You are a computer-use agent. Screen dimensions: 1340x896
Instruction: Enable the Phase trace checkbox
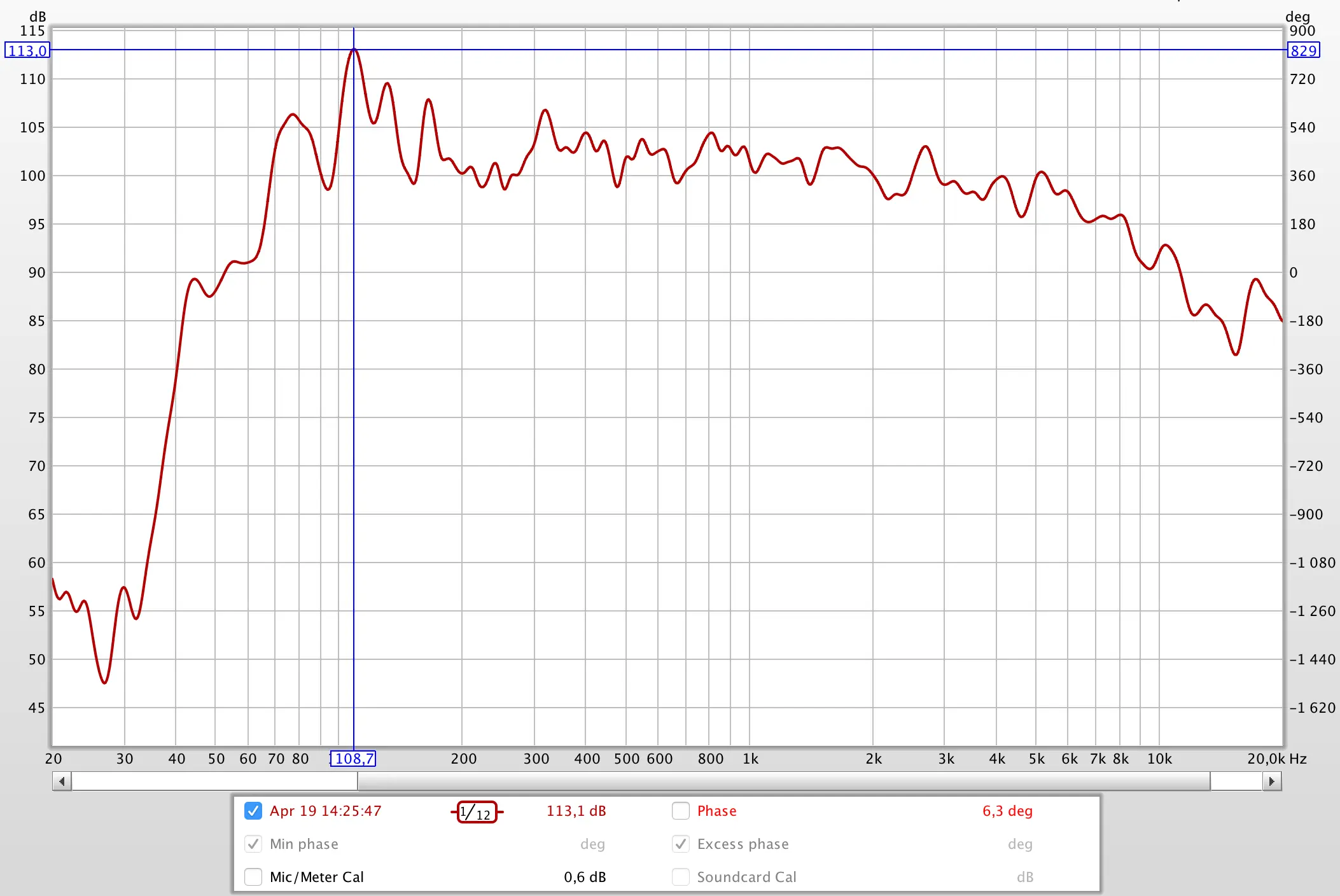[681, 811]
